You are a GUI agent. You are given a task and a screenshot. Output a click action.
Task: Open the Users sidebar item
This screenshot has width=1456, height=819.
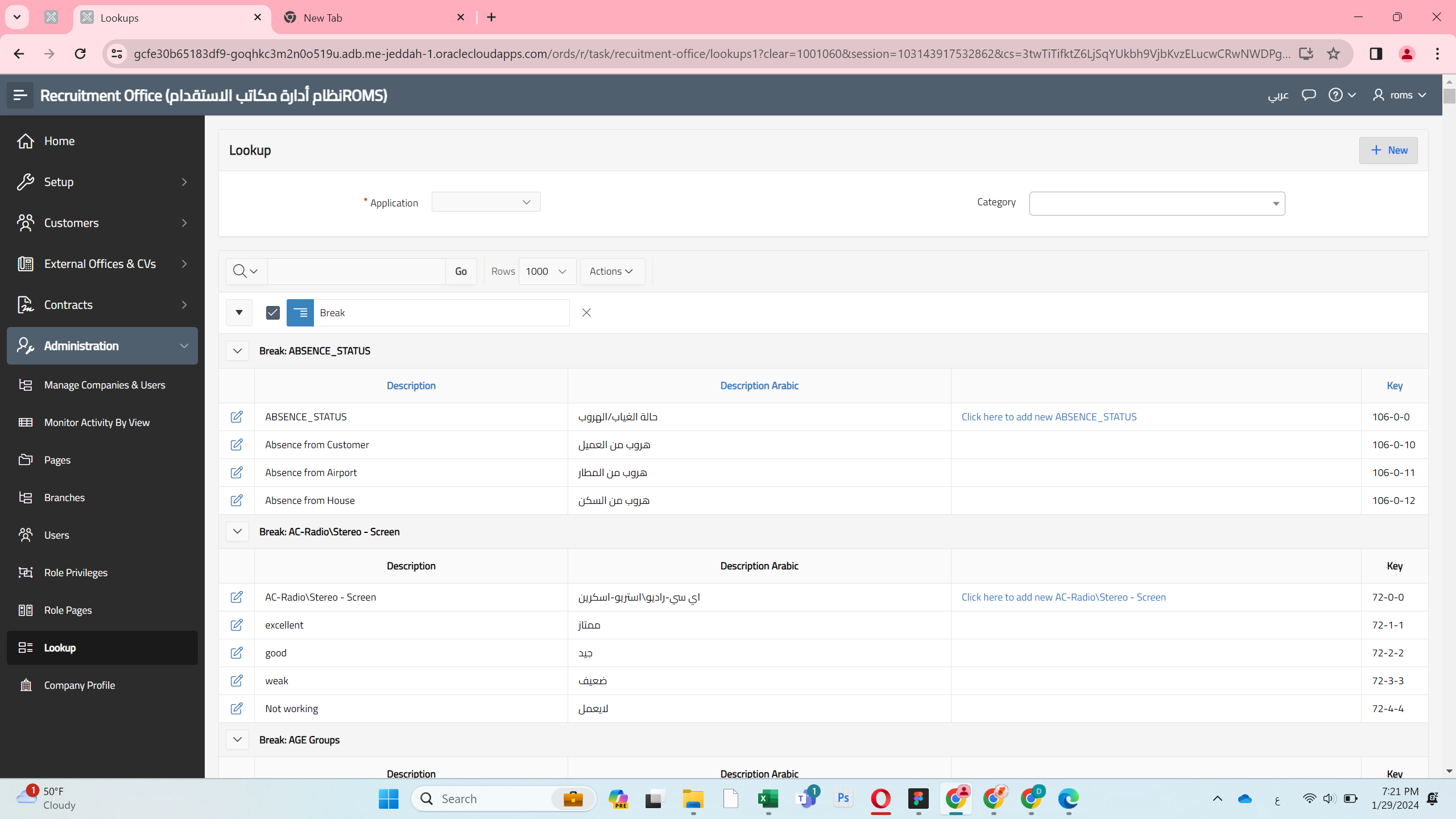click(102, 535)
